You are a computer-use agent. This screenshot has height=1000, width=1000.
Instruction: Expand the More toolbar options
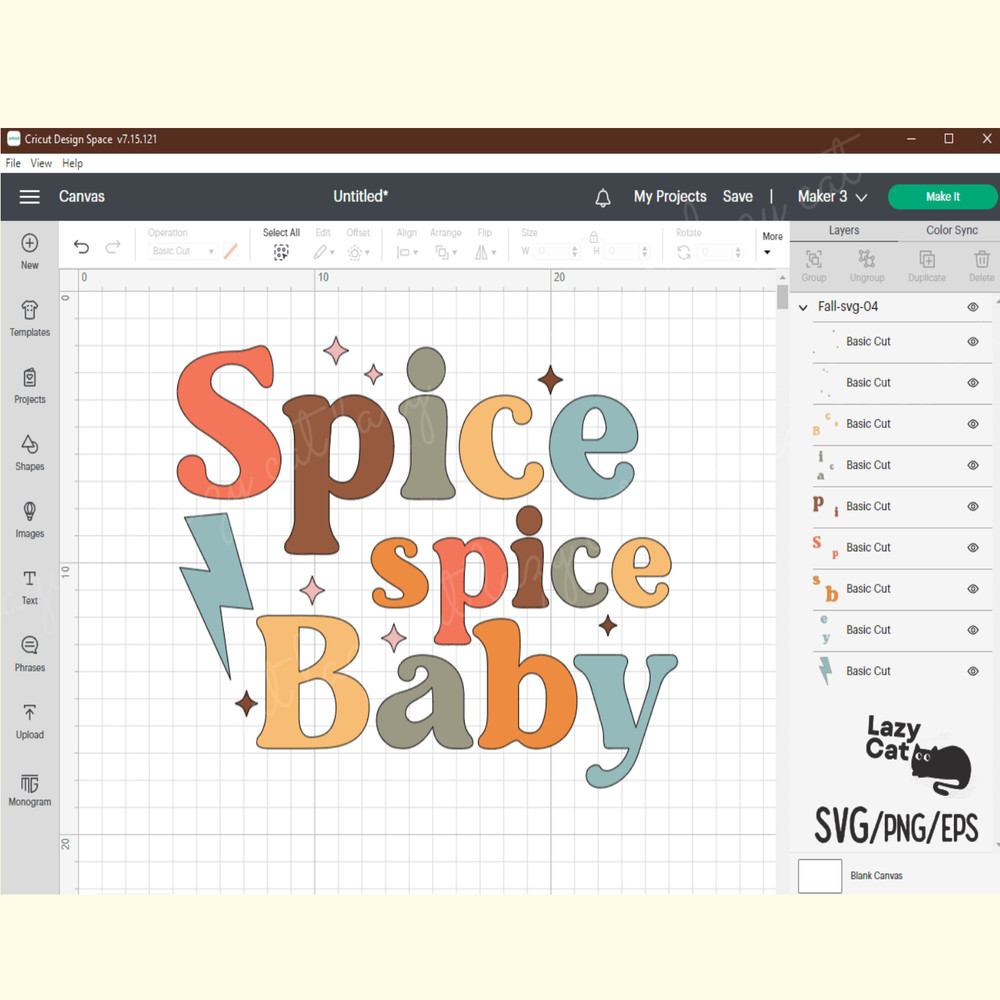click(x=772, y=243)
